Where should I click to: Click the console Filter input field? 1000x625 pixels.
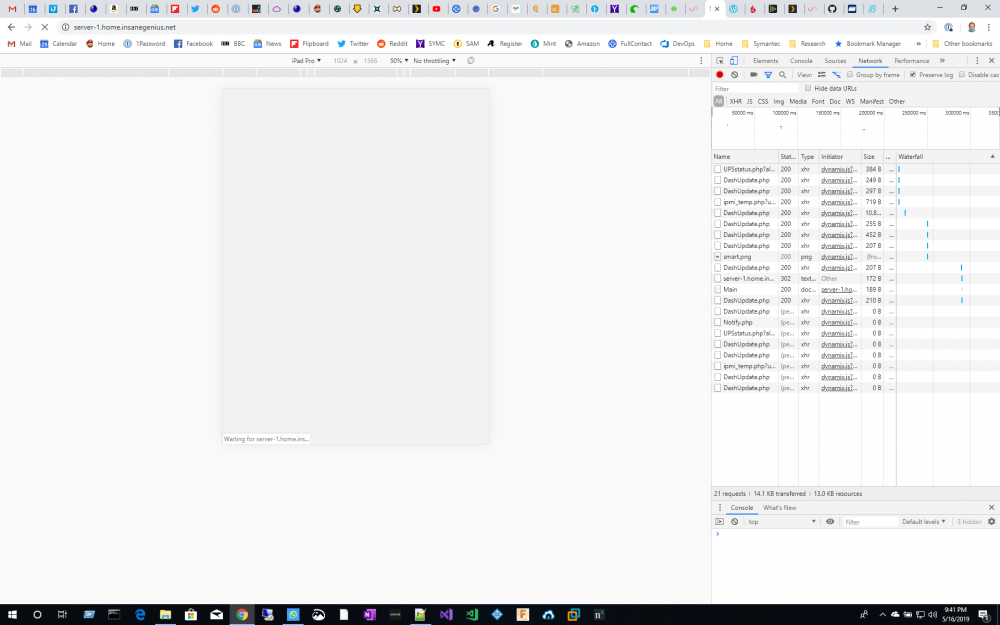(x=870, y=522)
